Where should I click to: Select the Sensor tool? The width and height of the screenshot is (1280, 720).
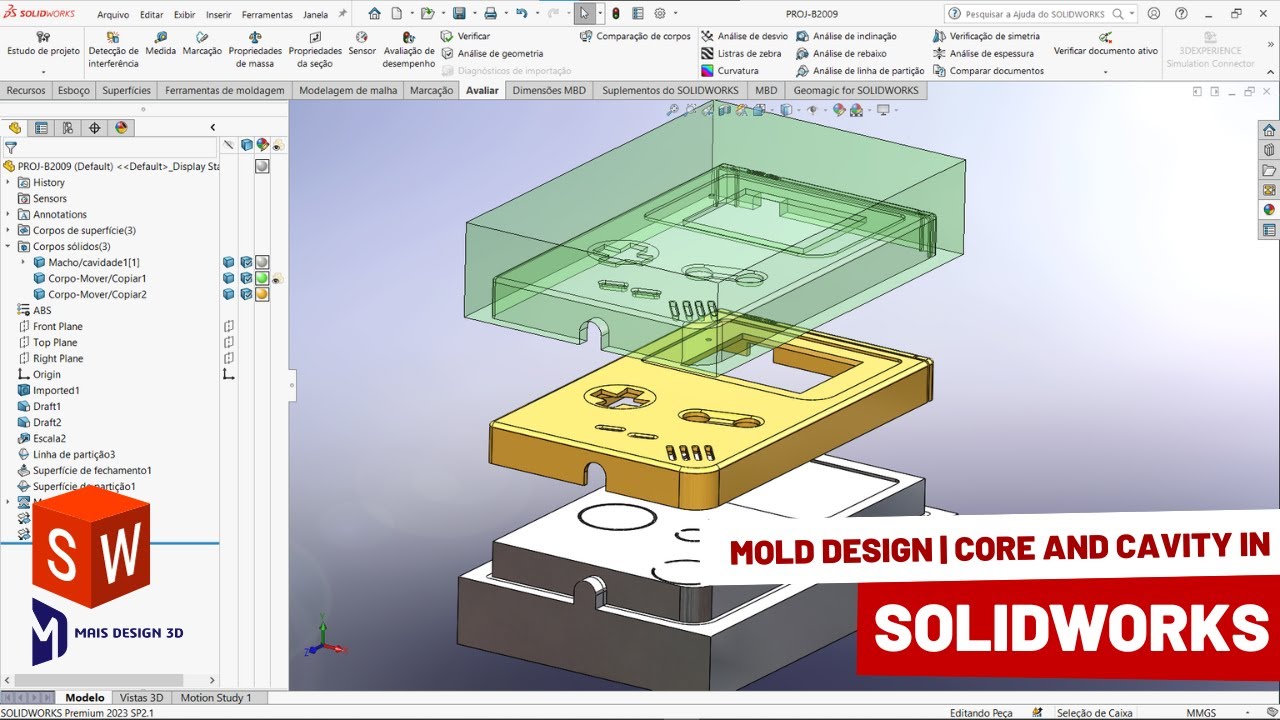pyautogui.click(x=362, y=43)
